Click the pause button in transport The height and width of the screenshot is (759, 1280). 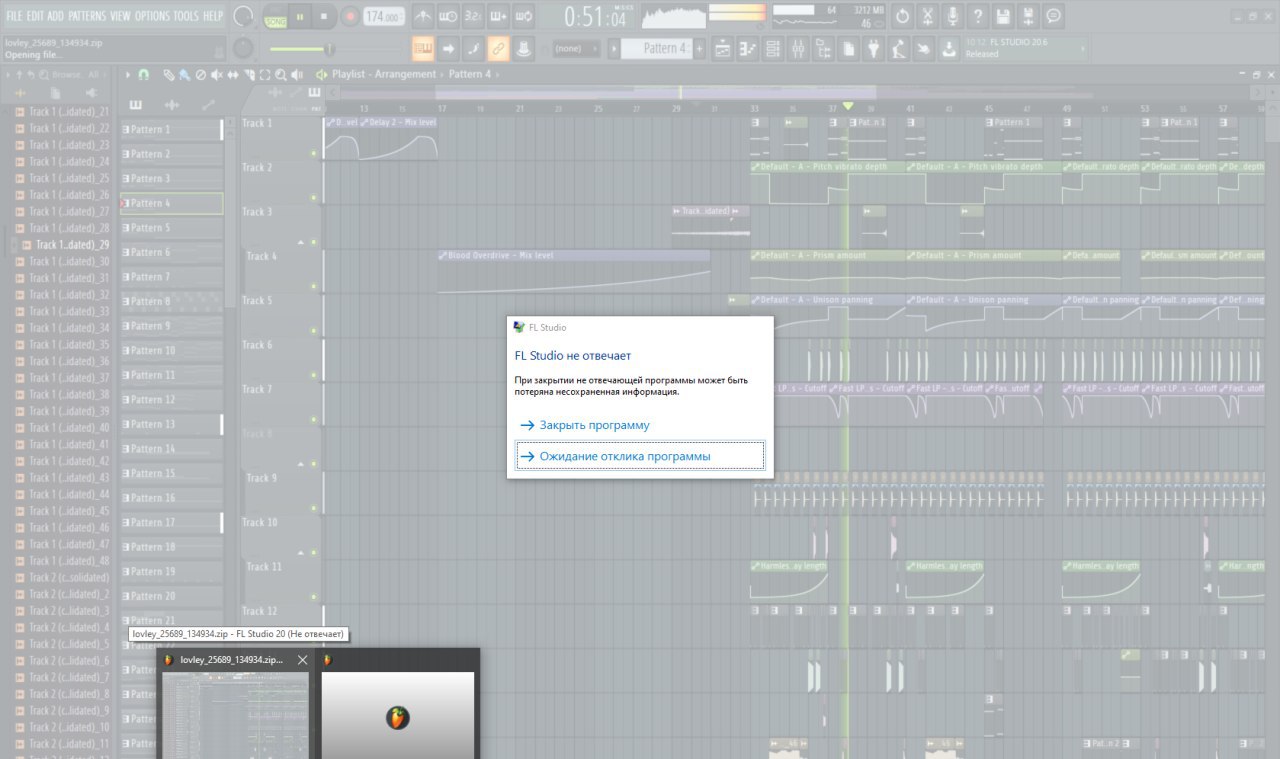click(x=300, y=16)
